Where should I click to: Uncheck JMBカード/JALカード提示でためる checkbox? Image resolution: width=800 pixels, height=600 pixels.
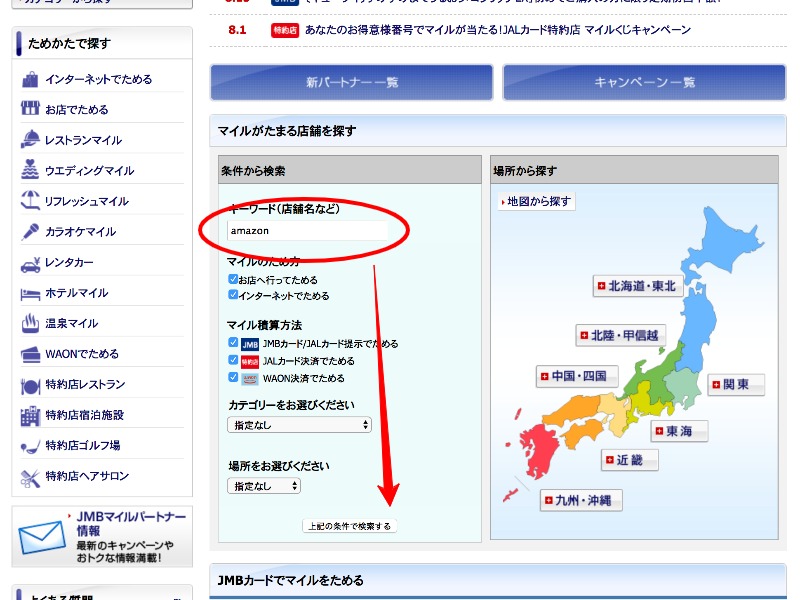click(x=233, y=342)
